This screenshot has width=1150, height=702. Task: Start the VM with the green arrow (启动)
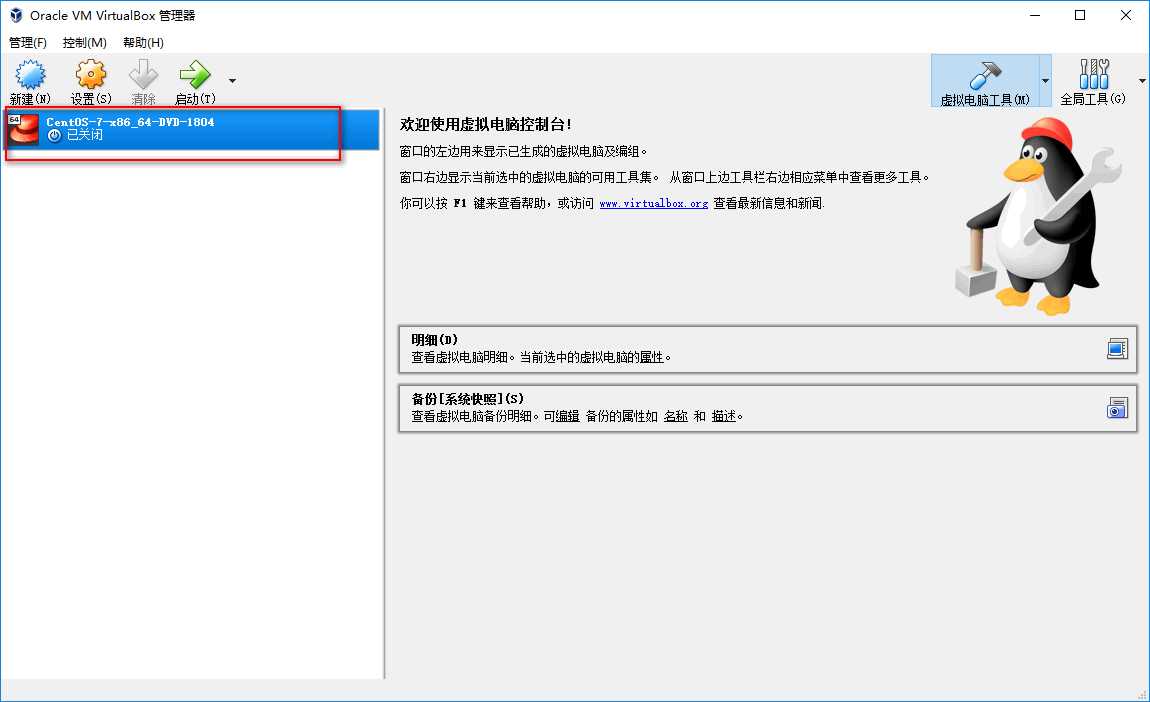pos(195,81)
